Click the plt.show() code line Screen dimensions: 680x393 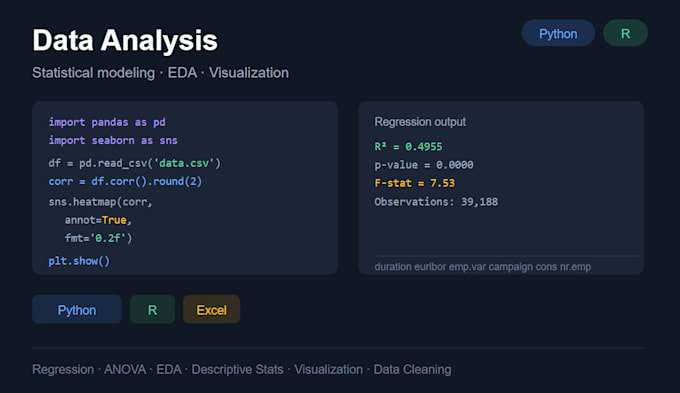(x=79, y=261)
